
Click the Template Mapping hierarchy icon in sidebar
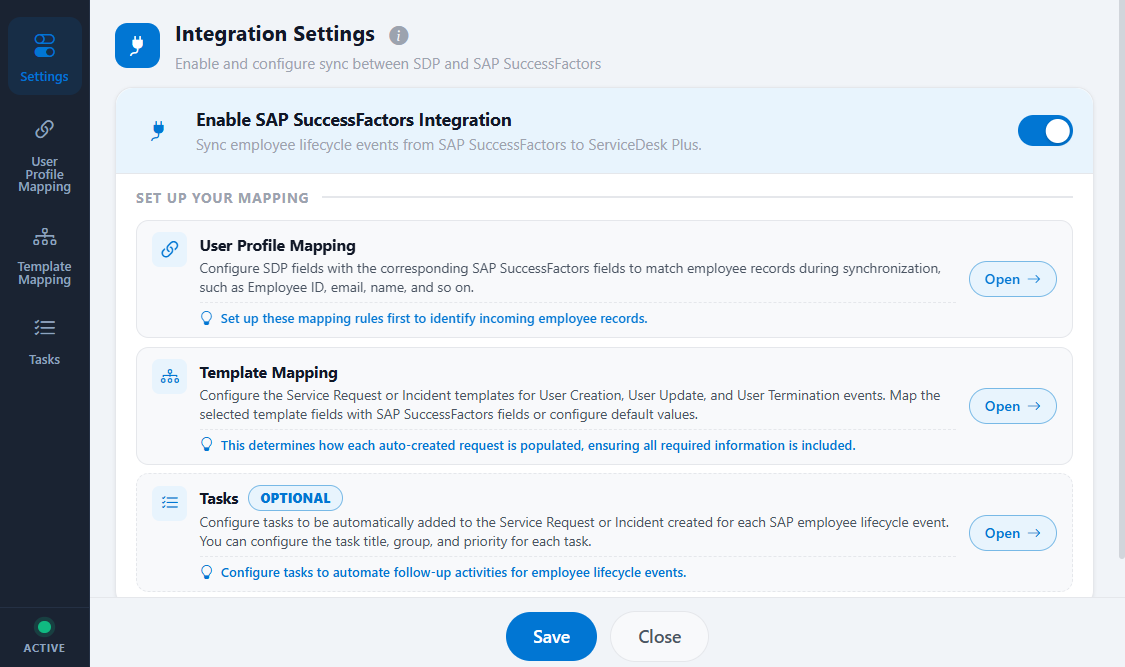click(x=44, y=236)
